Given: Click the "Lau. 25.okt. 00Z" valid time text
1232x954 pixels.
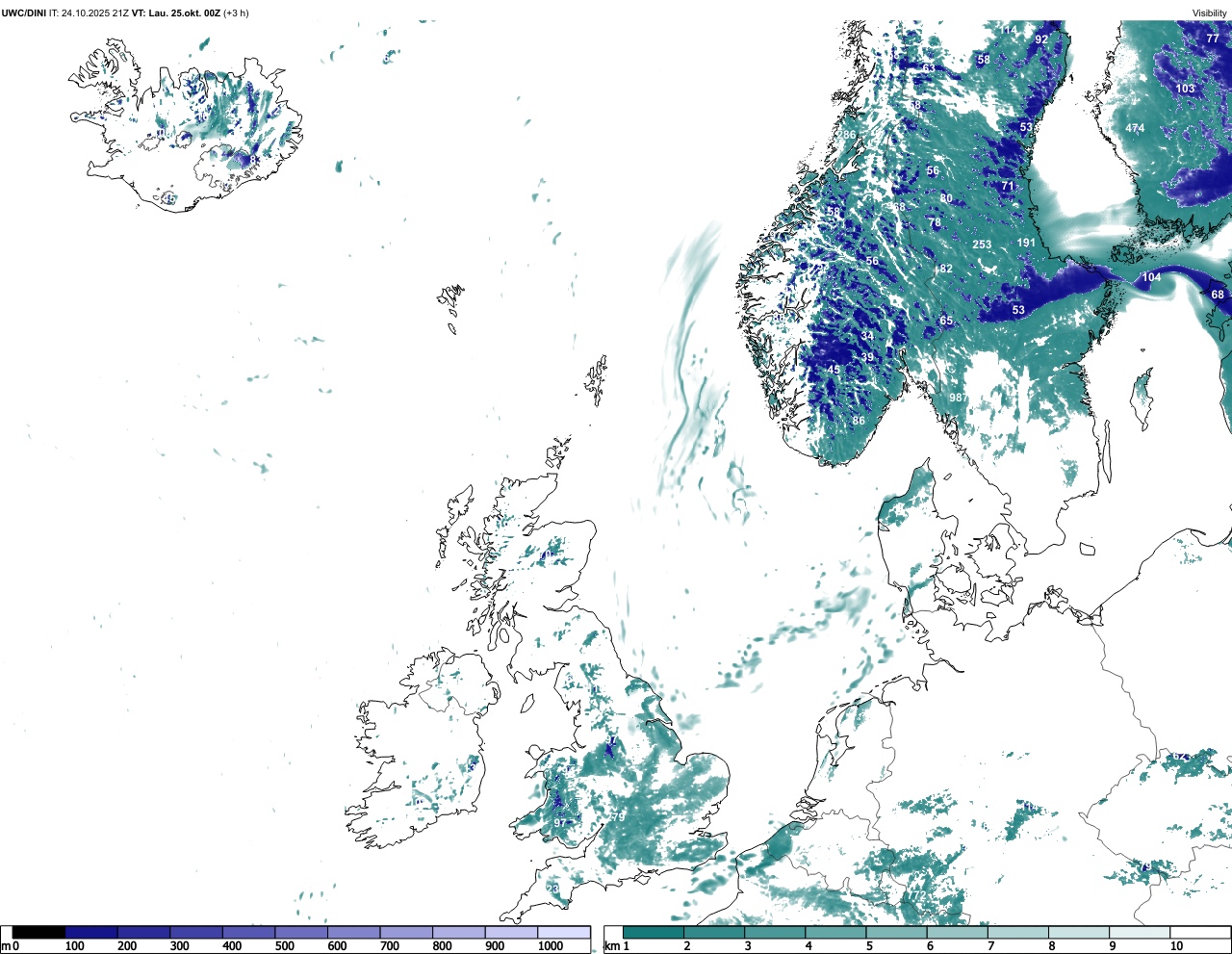Looking at the screenshot, I should coord(185,13).
